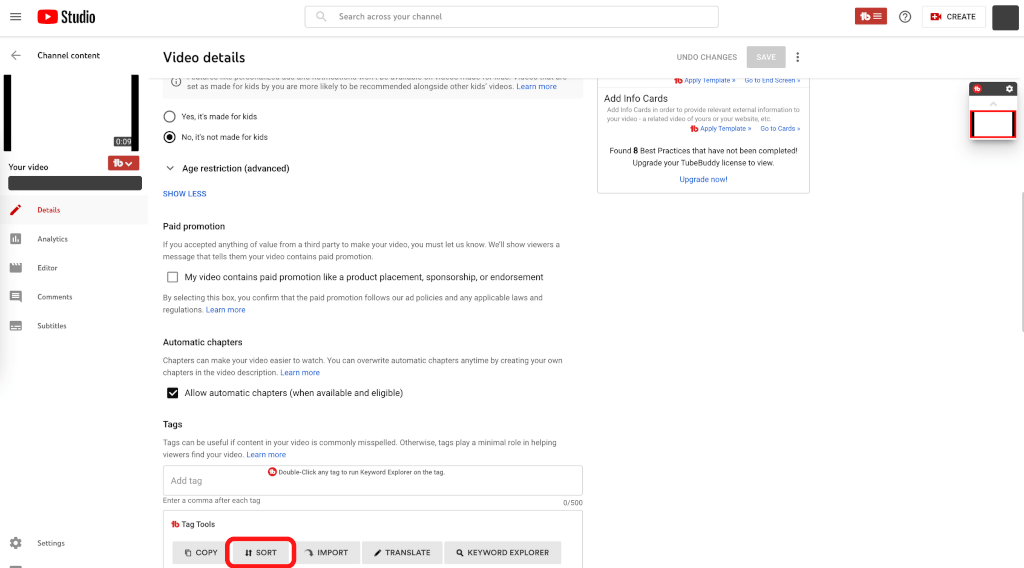Click the Sort tags button
The width and height of the screenshot is (1024, 568).
tap(261, 552)
